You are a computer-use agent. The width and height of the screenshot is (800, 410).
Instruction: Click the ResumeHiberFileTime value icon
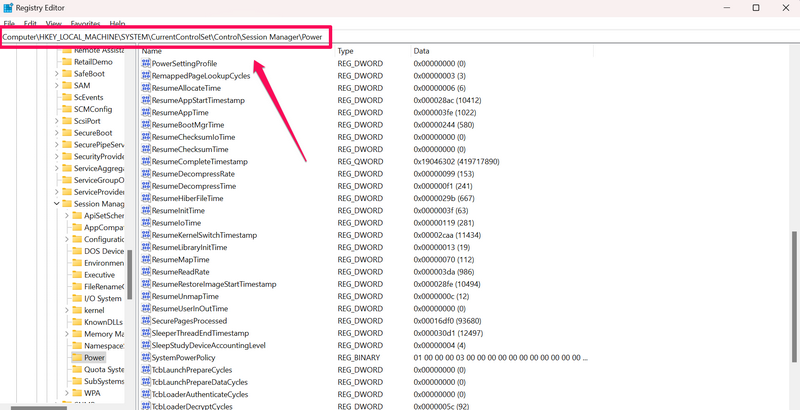pyautogui.click(x=146, y=198)
